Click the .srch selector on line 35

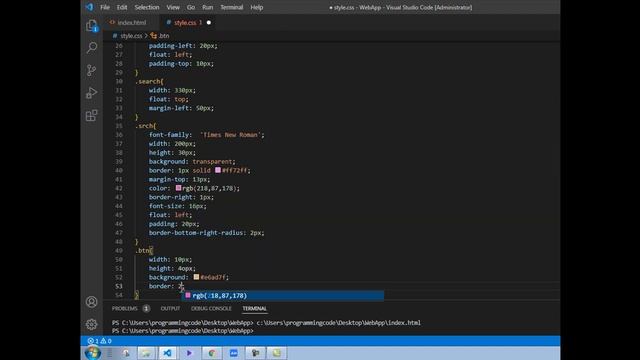(x=145, y=126)
